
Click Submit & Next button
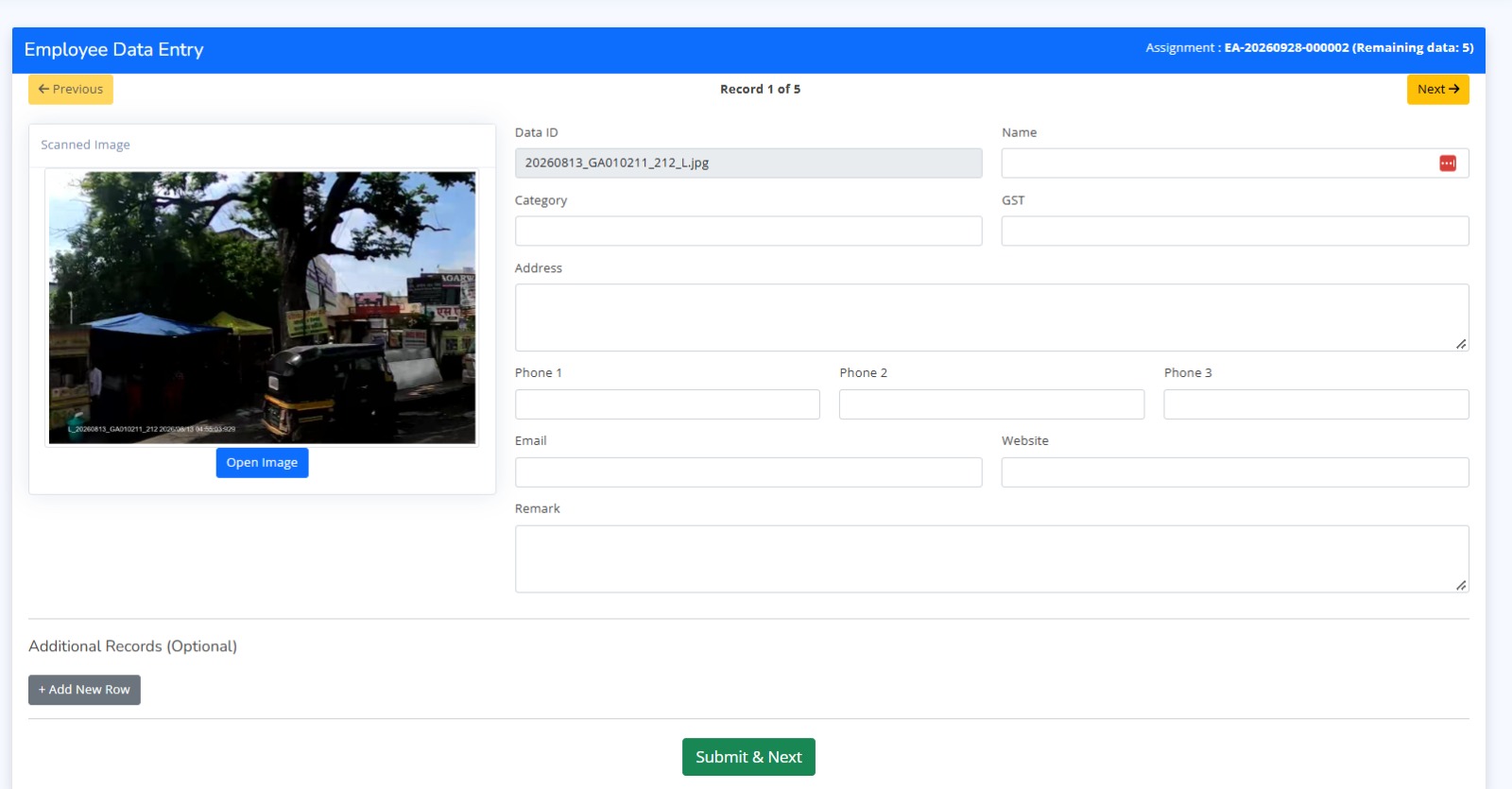click(748, 757)
